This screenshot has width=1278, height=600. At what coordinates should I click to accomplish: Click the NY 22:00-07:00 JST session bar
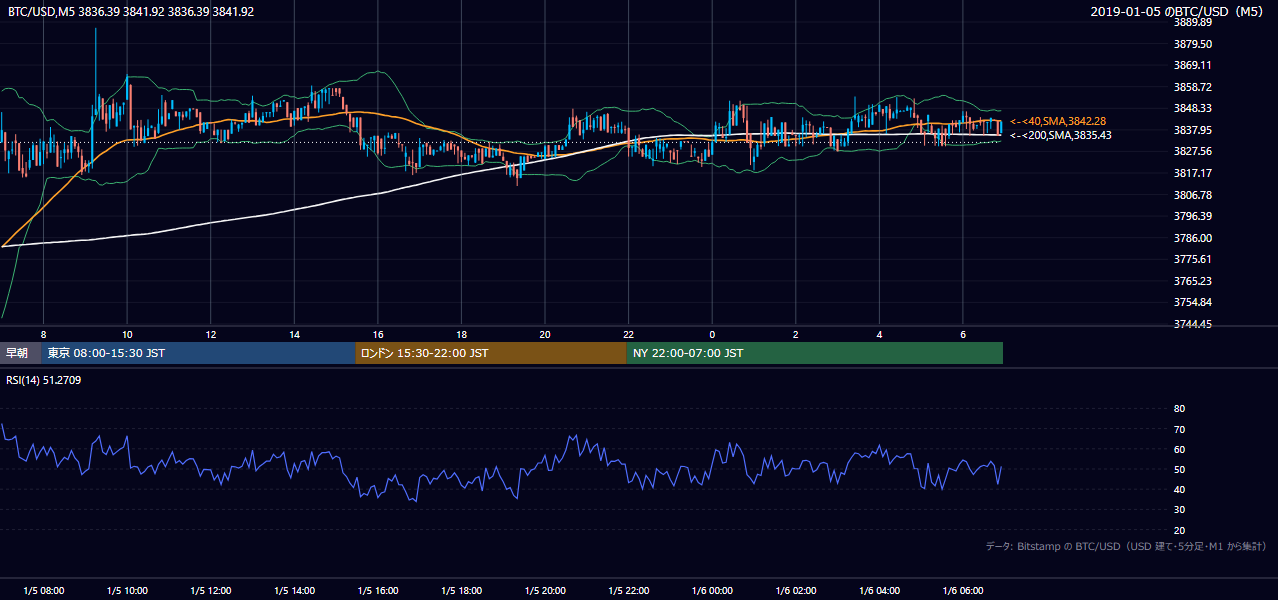tap(815, 353)
